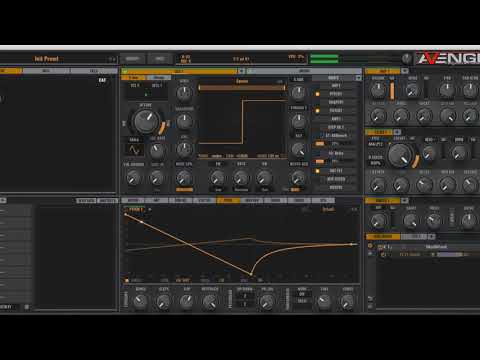The height and width of the screenshot is (360, 480).
Task: Click orange text label at envelope graph top right
Action: click(328, 209)
